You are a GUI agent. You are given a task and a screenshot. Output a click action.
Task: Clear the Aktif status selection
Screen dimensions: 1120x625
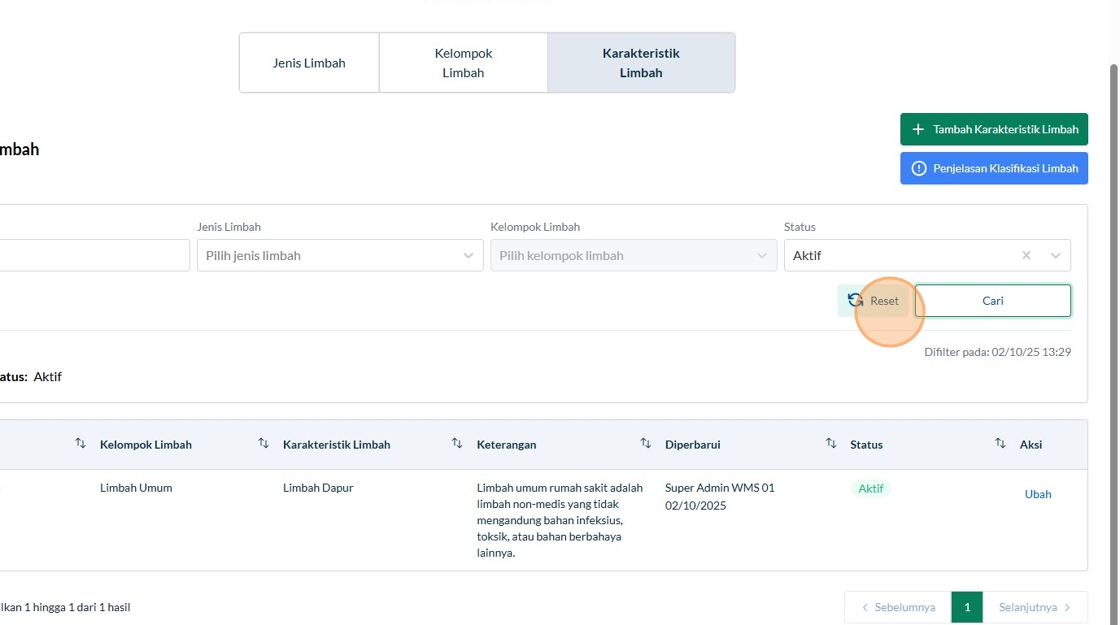(x=1026, y=256)
